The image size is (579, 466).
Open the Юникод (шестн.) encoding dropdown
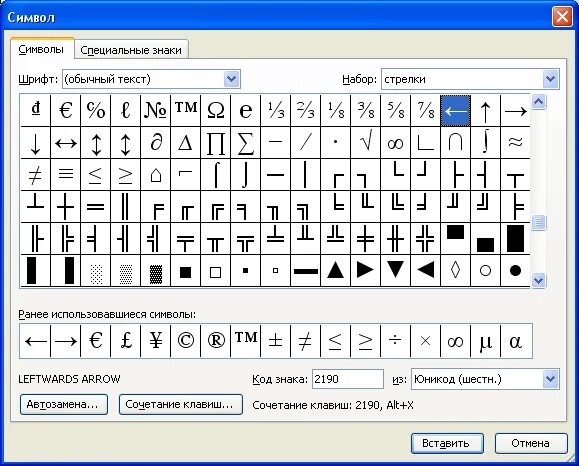551,379
